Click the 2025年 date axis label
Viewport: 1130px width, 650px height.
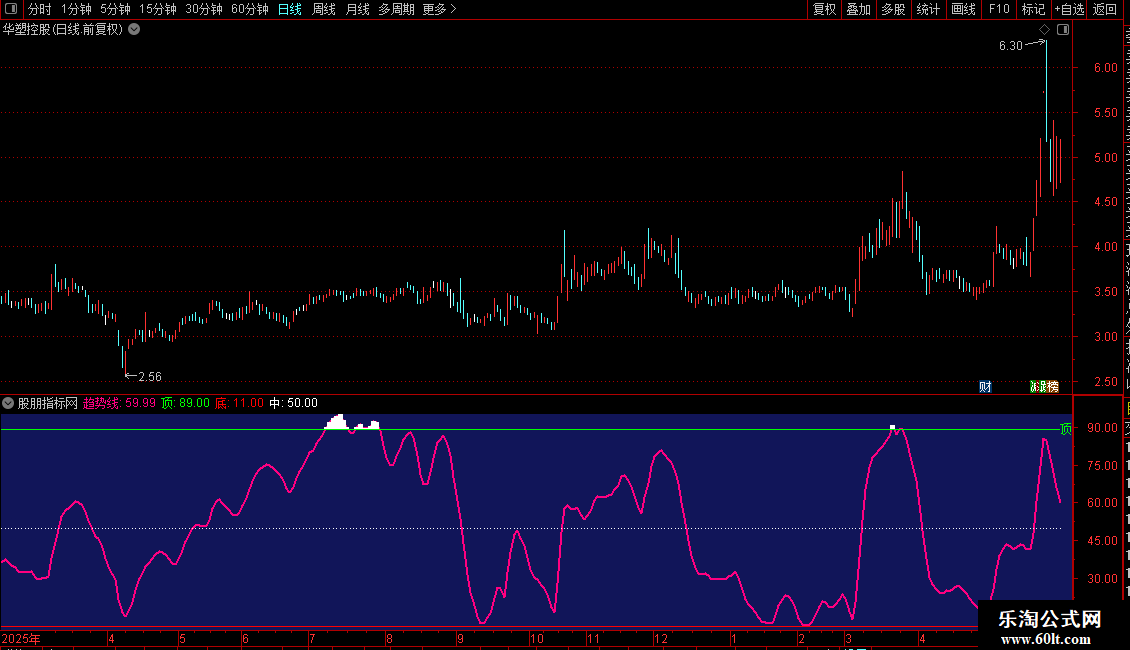coord(21,638)
